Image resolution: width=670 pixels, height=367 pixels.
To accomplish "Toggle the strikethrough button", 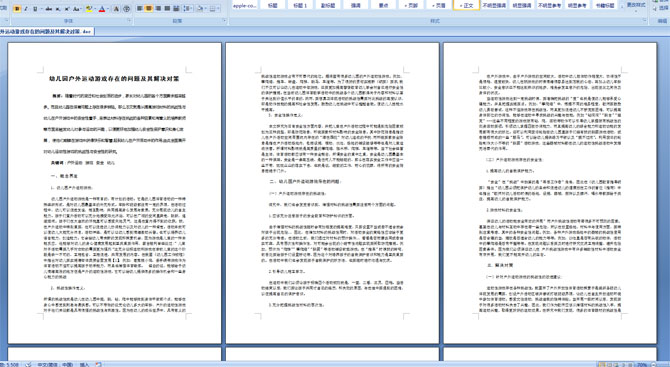I will [x=49, y=9].
